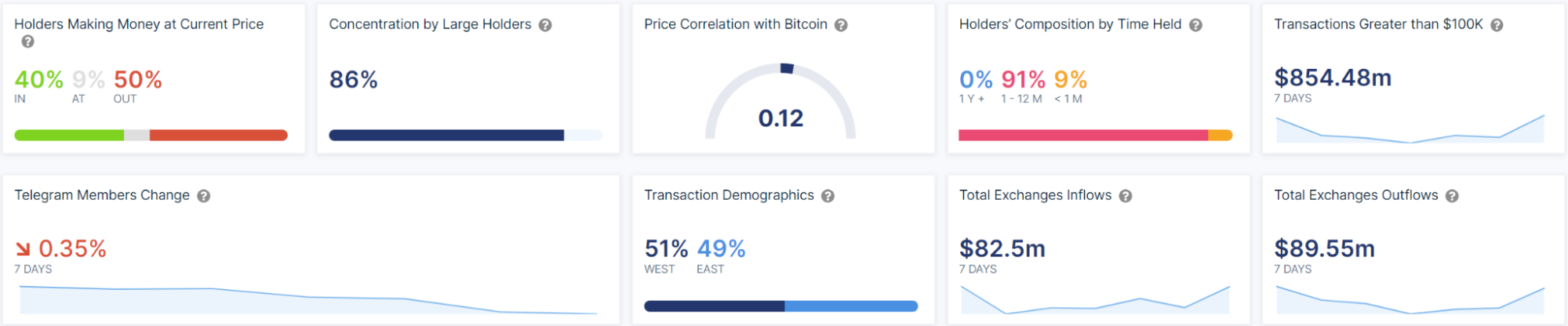Image resolution: width=1568 pixels, height=326 pixels.
Task: Click the Total Exchanges Outflows sparkline
Action: [x=1410, y=299]
